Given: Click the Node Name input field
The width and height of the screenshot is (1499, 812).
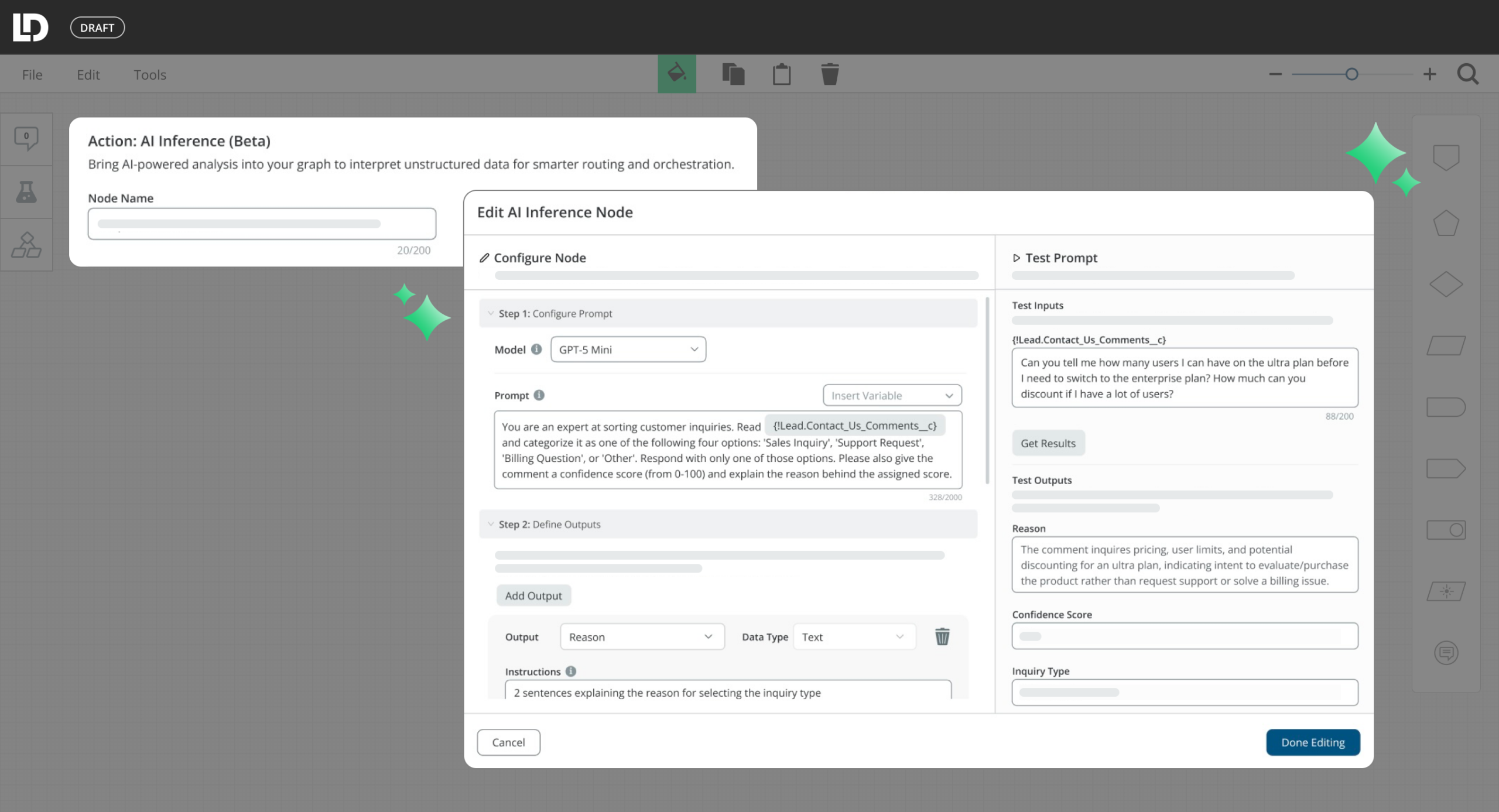Looking at the screenshot, I should [262, 223].
